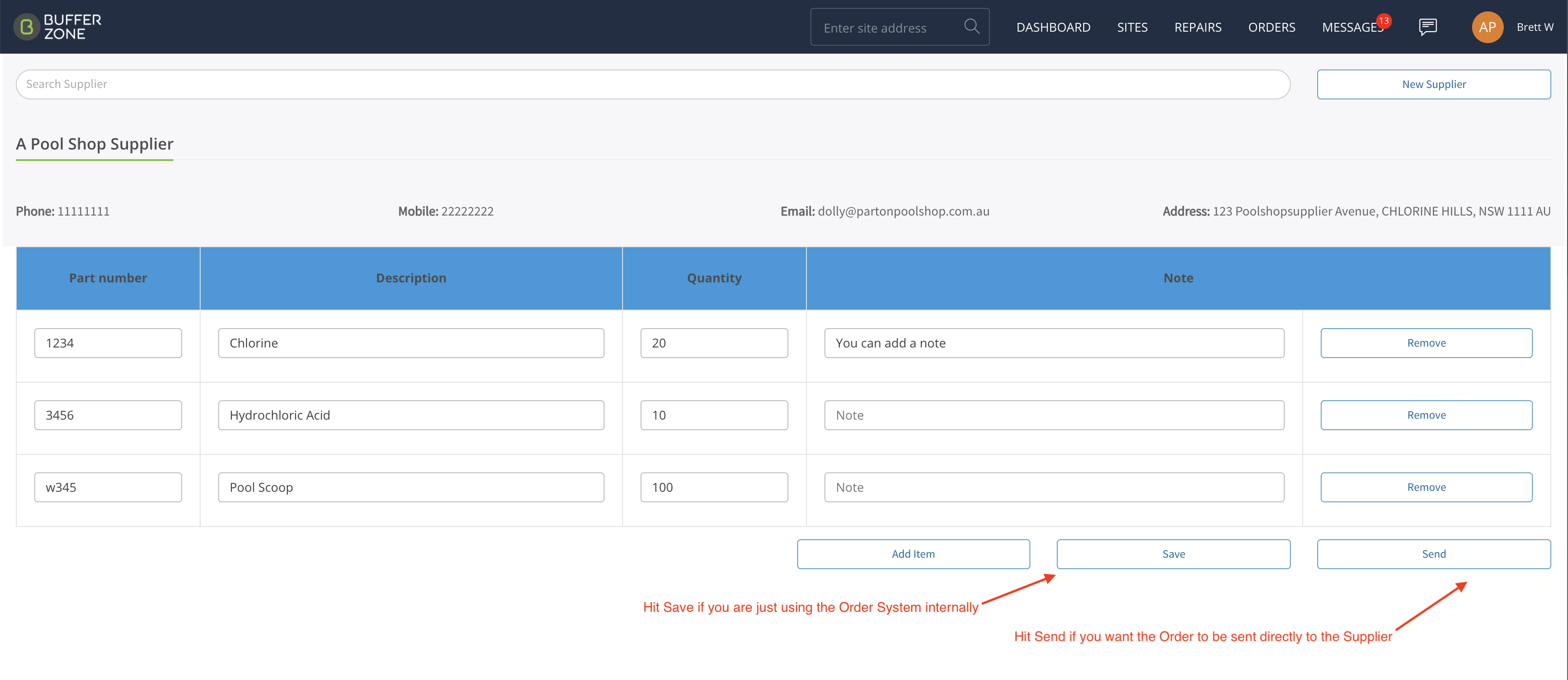Send the order to the supplier

pyautogui.click(x=1433, y=554)
